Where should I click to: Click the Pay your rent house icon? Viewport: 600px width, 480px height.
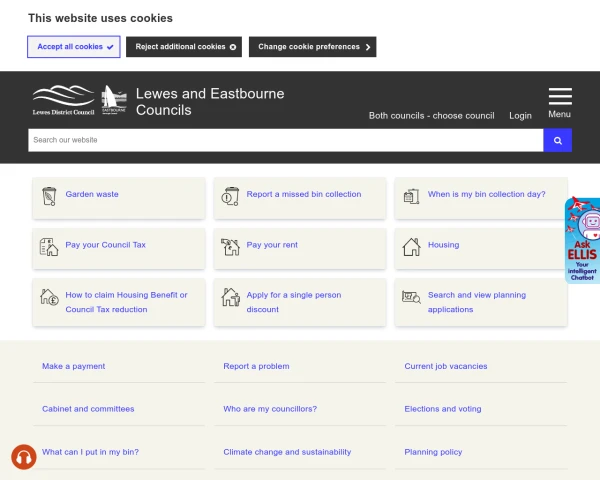pos(231,246)
